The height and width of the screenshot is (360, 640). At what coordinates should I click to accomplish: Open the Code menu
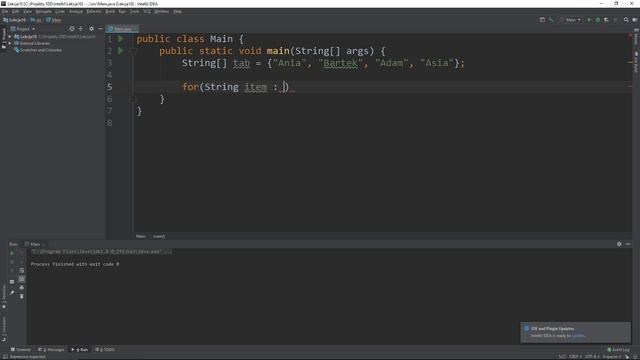tap(60, 11)
